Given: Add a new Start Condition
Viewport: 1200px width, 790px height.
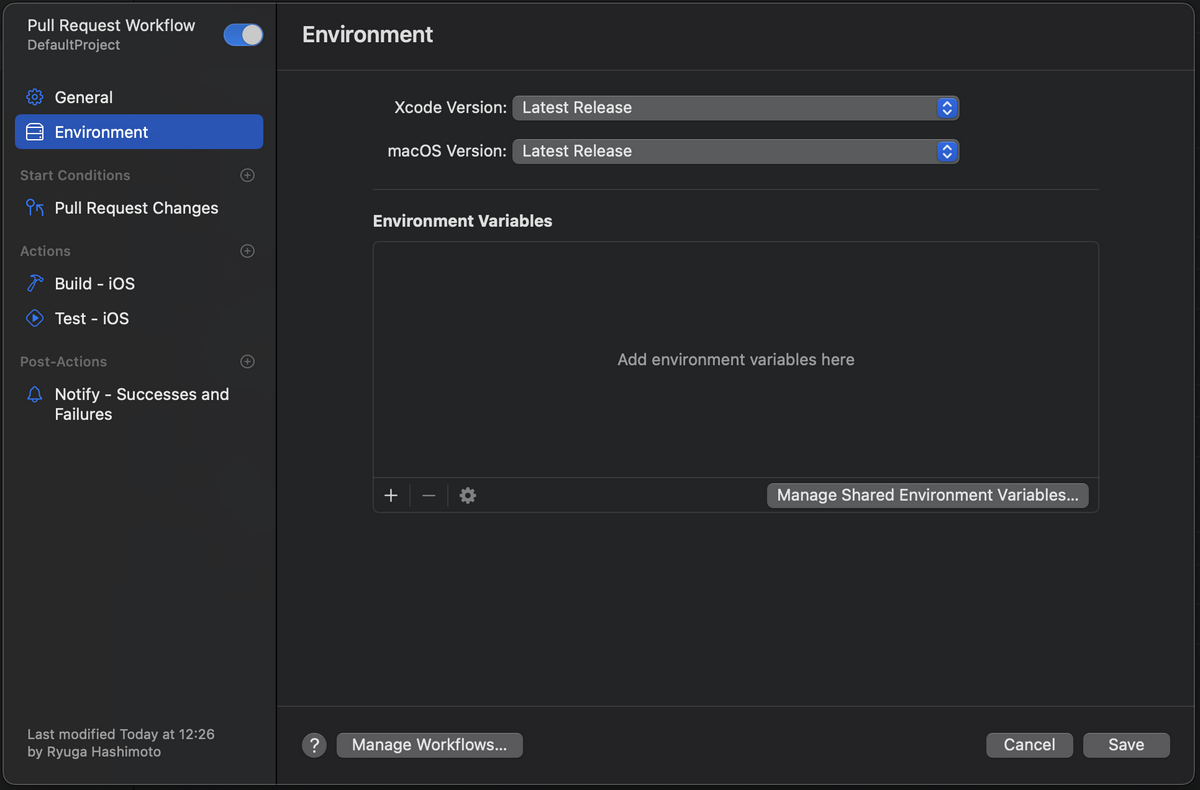Looking at the screenshot, I should tap(248, 175).
